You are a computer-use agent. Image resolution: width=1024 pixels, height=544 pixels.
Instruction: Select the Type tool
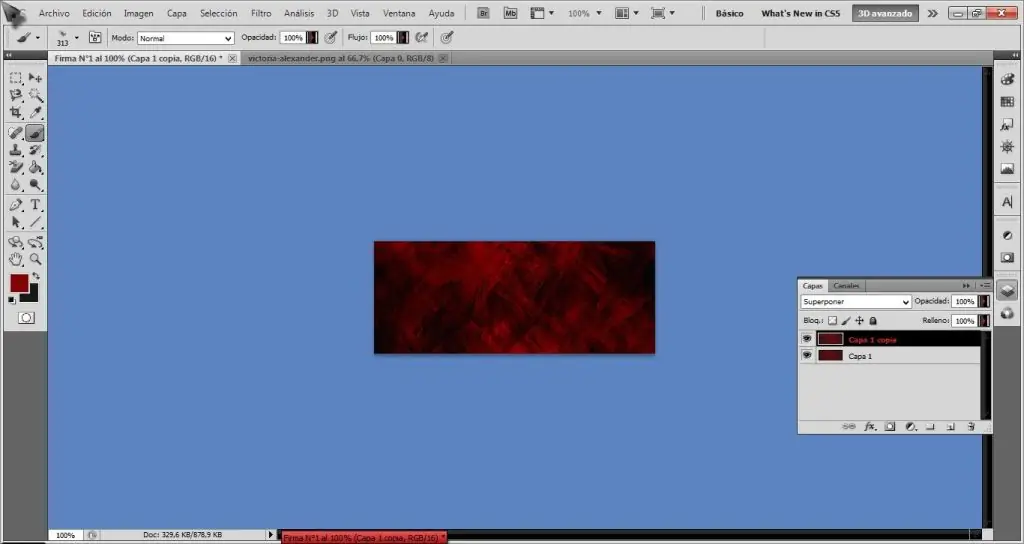pos(35,205)
